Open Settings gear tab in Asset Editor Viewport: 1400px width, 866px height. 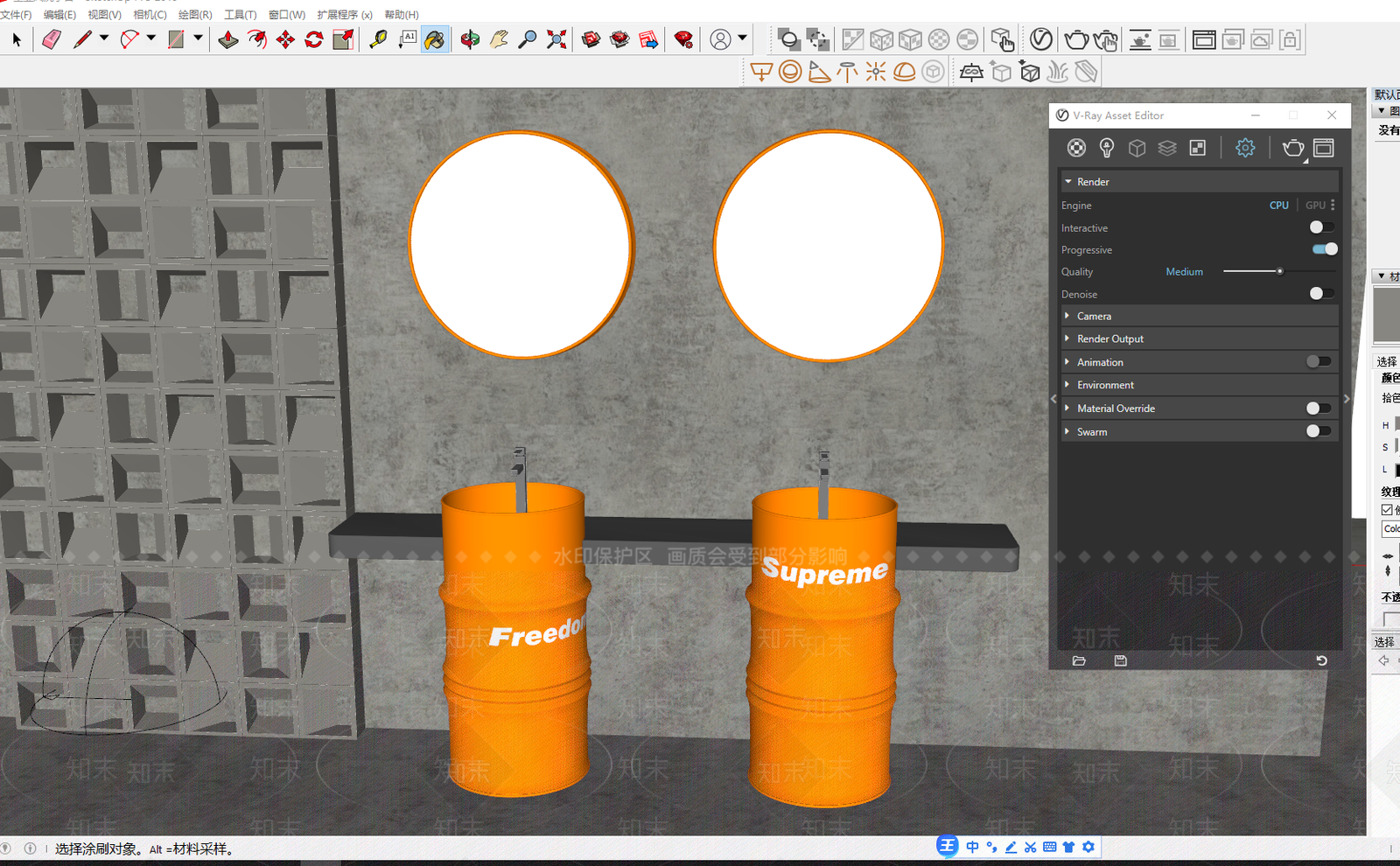[1245, 148]
